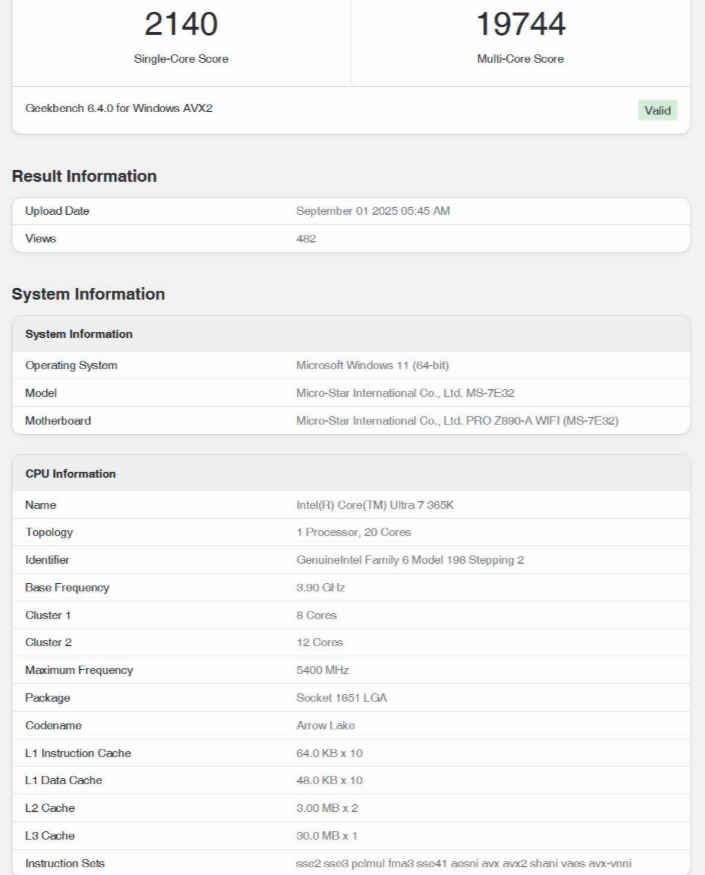Select the GenuineIntel Family 6 identifier value
705x875 pixels.
tap(410, 560)
